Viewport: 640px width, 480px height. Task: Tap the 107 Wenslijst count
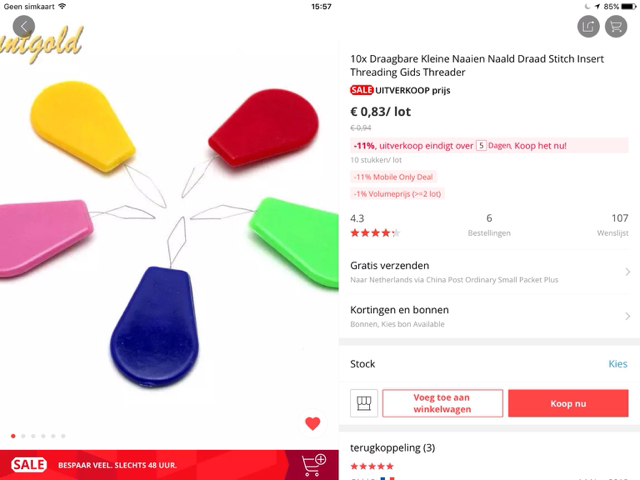click(x=613, y=225)
